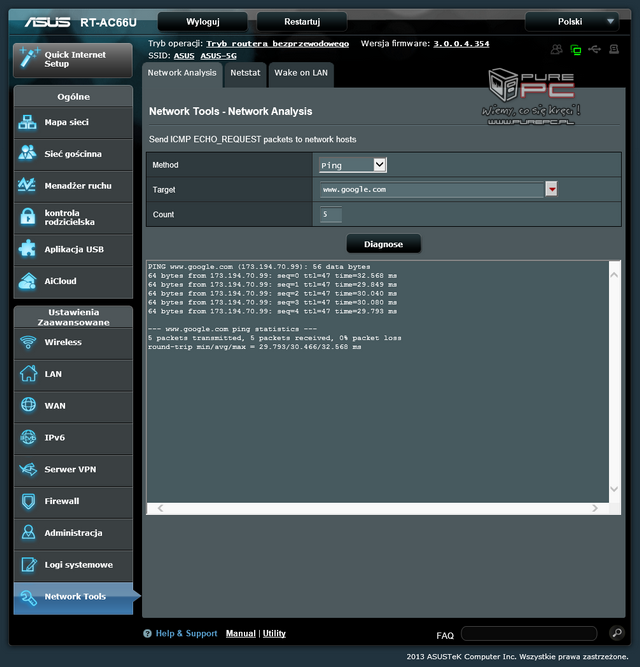Switch to the Netstat tab
The width and height of the screenshot is (640, 667).
pyautogui.click(x=245, y=73)
